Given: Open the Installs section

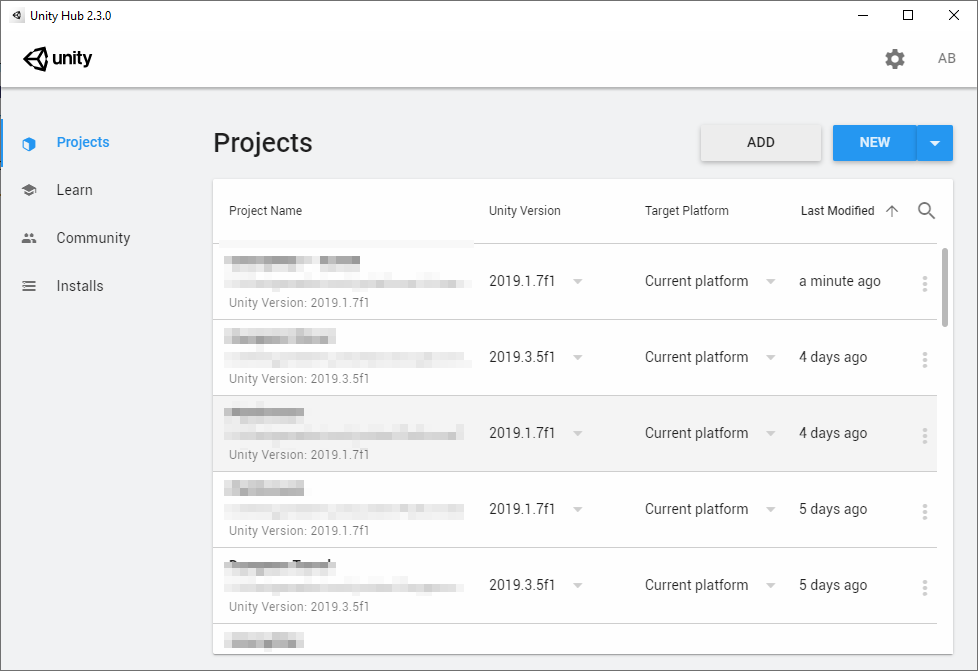Looking at the screenshot, I should (80, 286).
